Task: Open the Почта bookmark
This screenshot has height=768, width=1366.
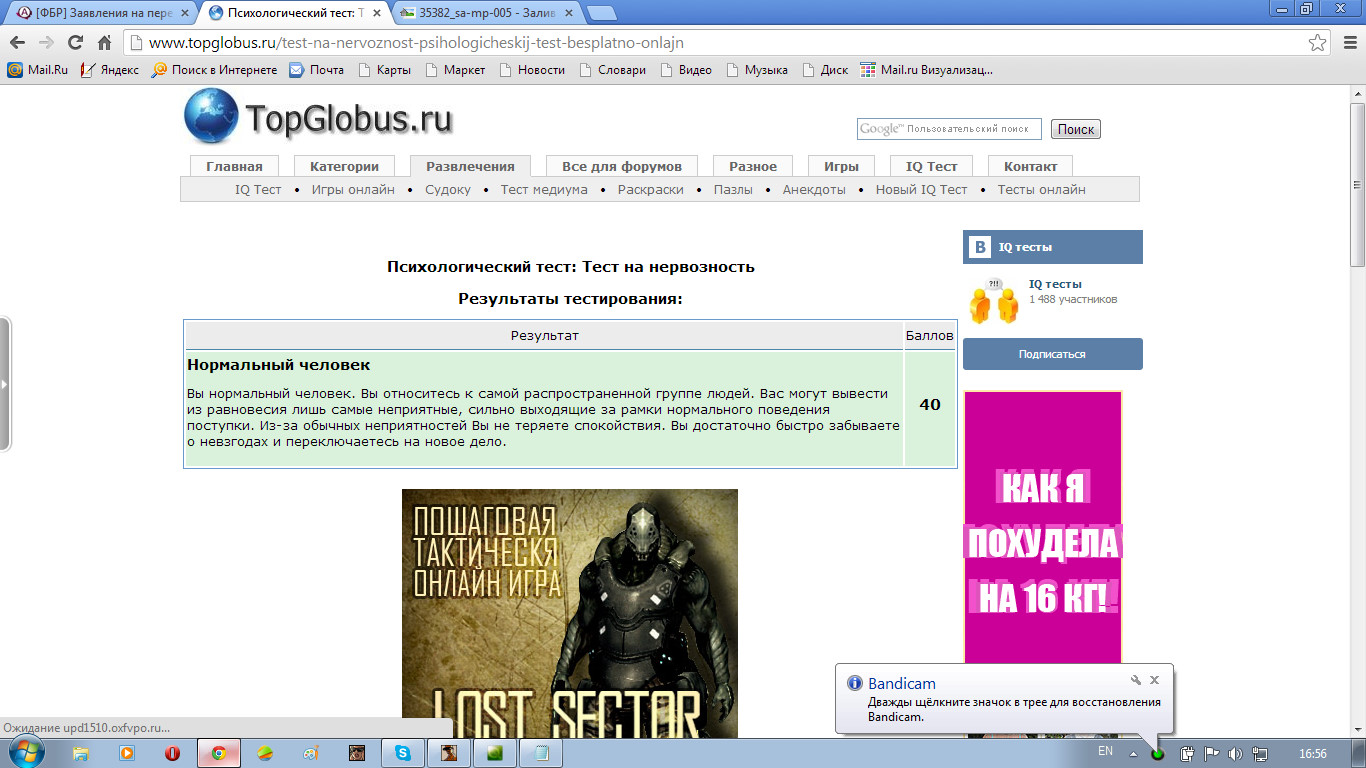Action: pyautogui.click(x=316, y=70)
